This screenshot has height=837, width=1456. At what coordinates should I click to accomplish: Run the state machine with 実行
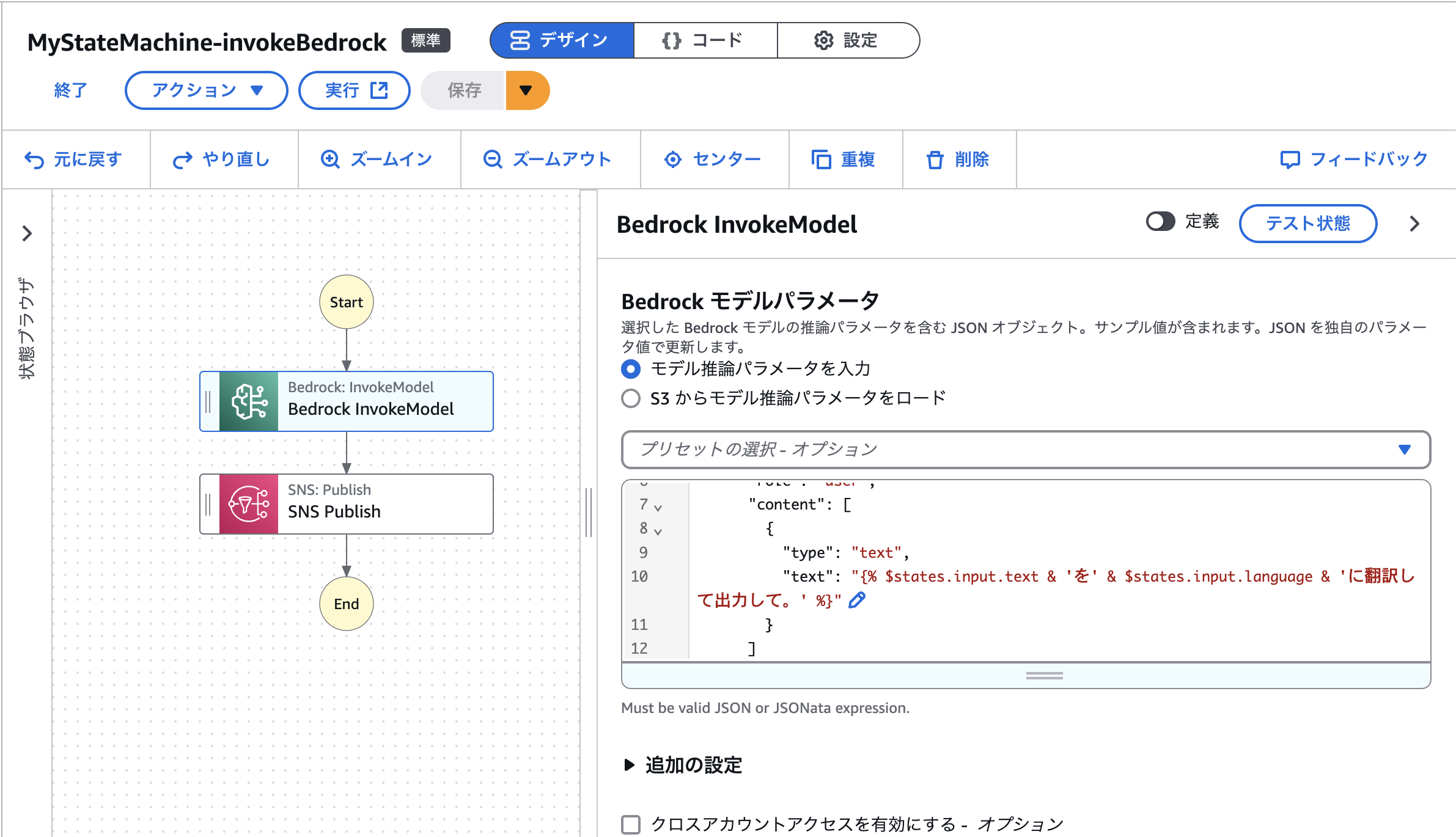click(x=353, y=90)
